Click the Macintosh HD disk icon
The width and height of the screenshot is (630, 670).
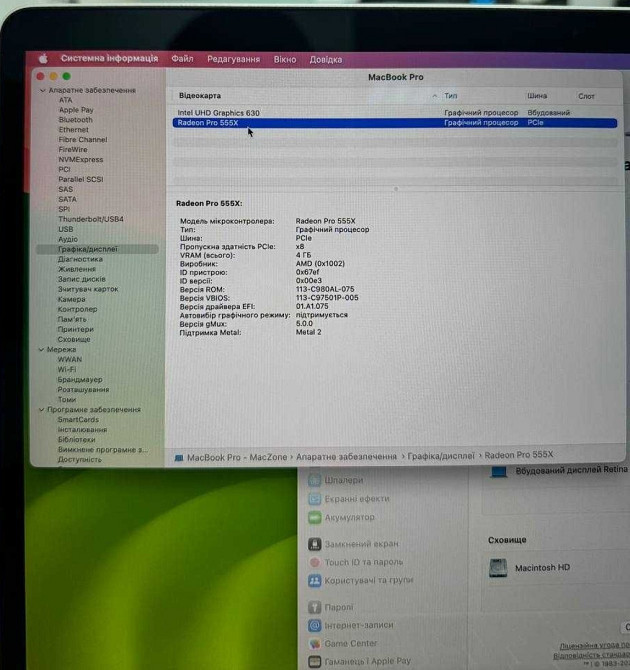point(498,568)
